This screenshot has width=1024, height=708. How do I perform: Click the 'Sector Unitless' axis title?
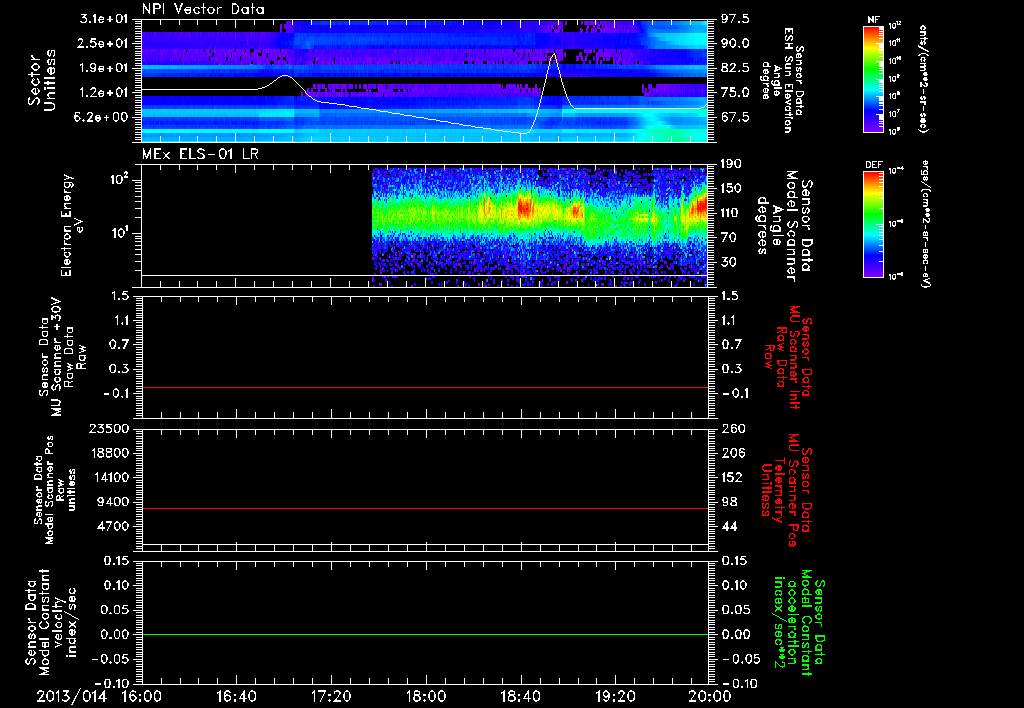pos(42,80)
